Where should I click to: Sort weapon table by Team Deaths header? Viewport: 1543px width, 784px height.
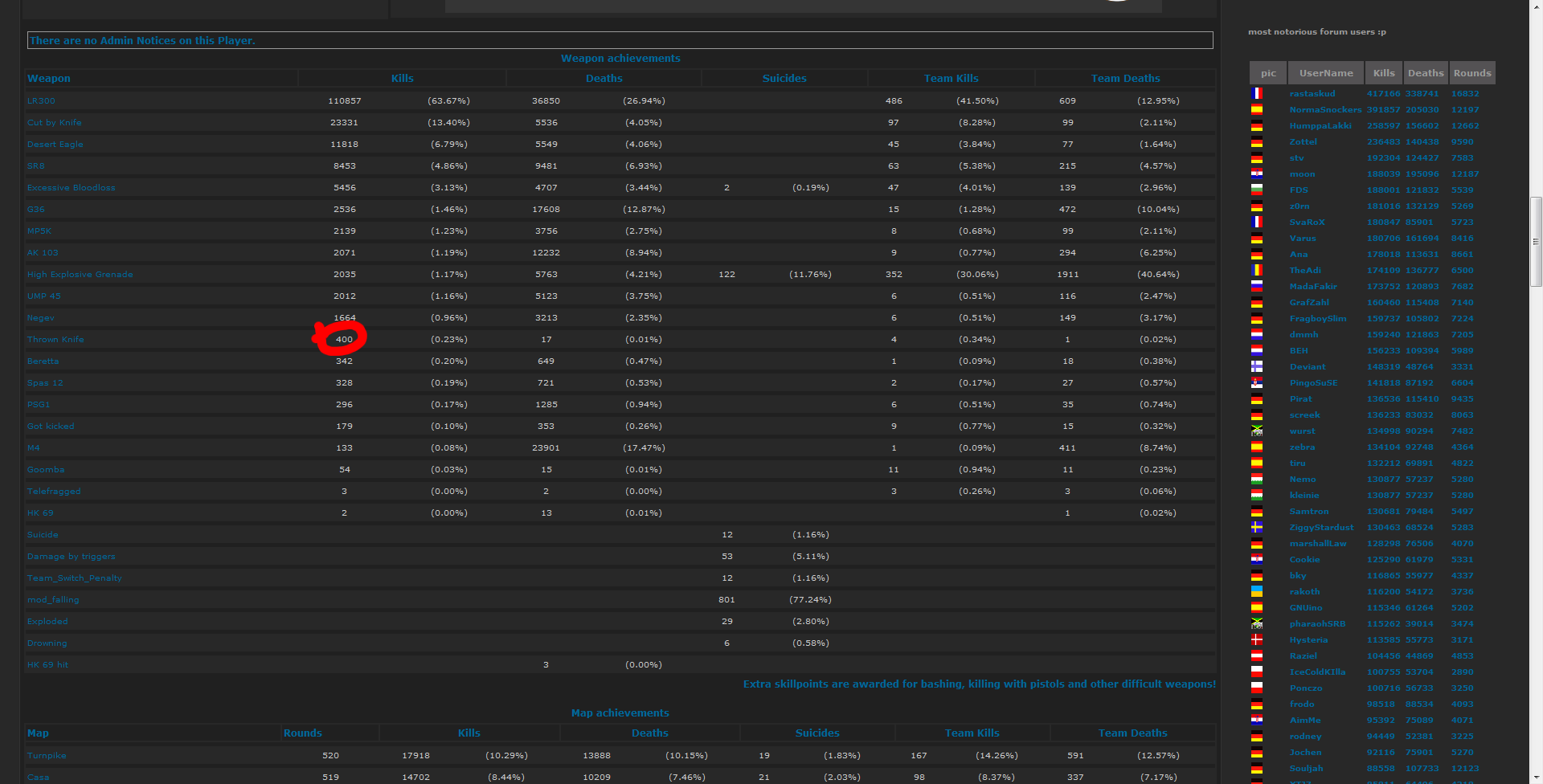click(1125, 79)
